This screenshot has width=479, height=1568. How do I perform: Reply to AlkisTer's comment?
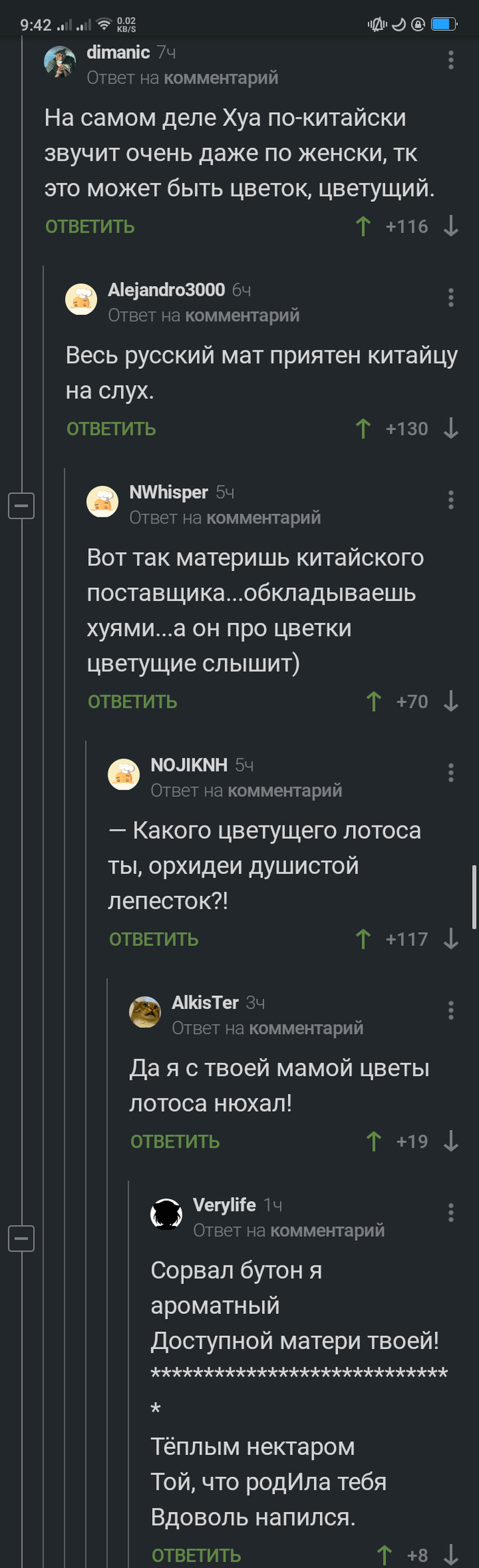[x=174, y=1141]
